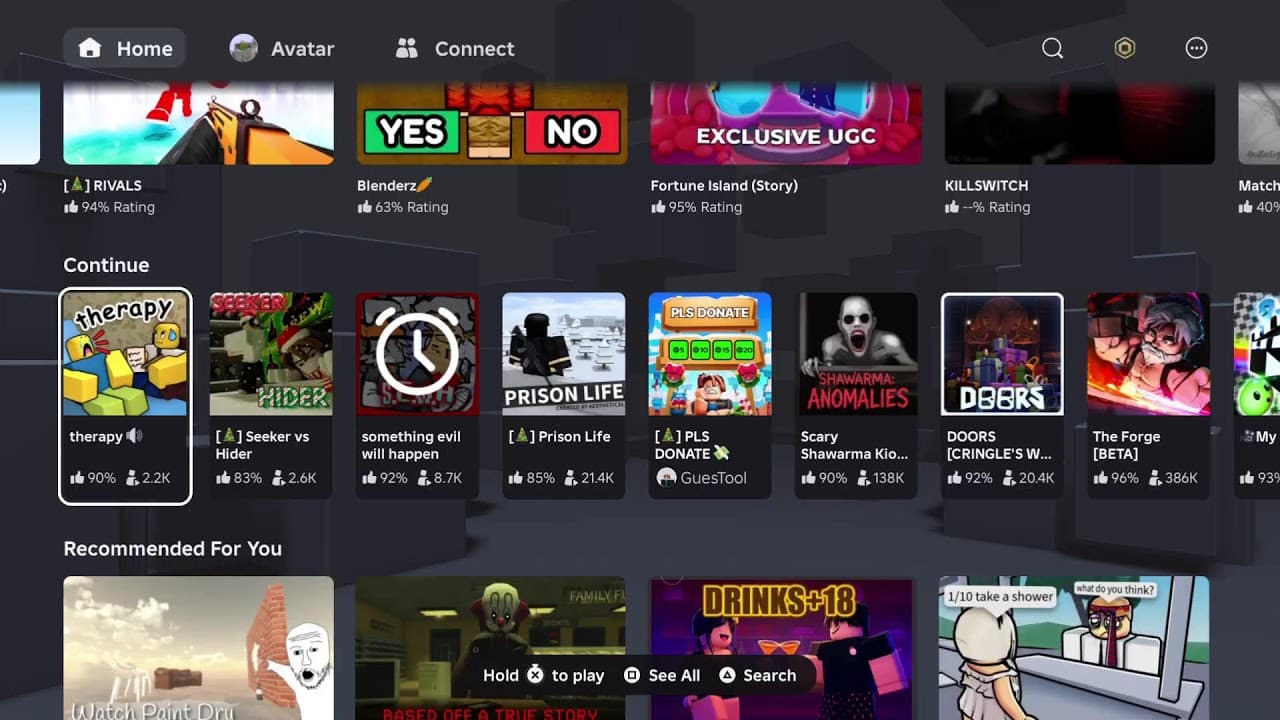
Task: Click the Blenderz game title text
Action: 395,185
